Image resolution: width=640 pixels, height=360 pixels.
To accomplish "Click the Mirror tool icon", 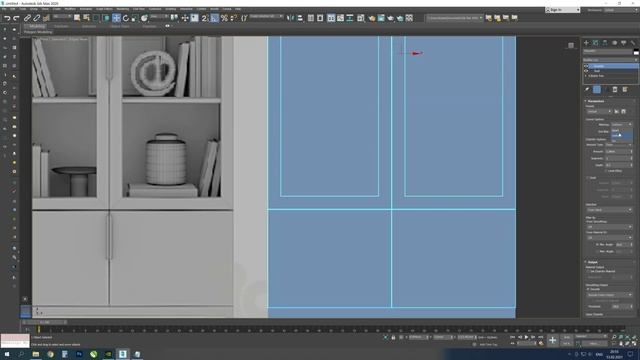I will [290, 18].
